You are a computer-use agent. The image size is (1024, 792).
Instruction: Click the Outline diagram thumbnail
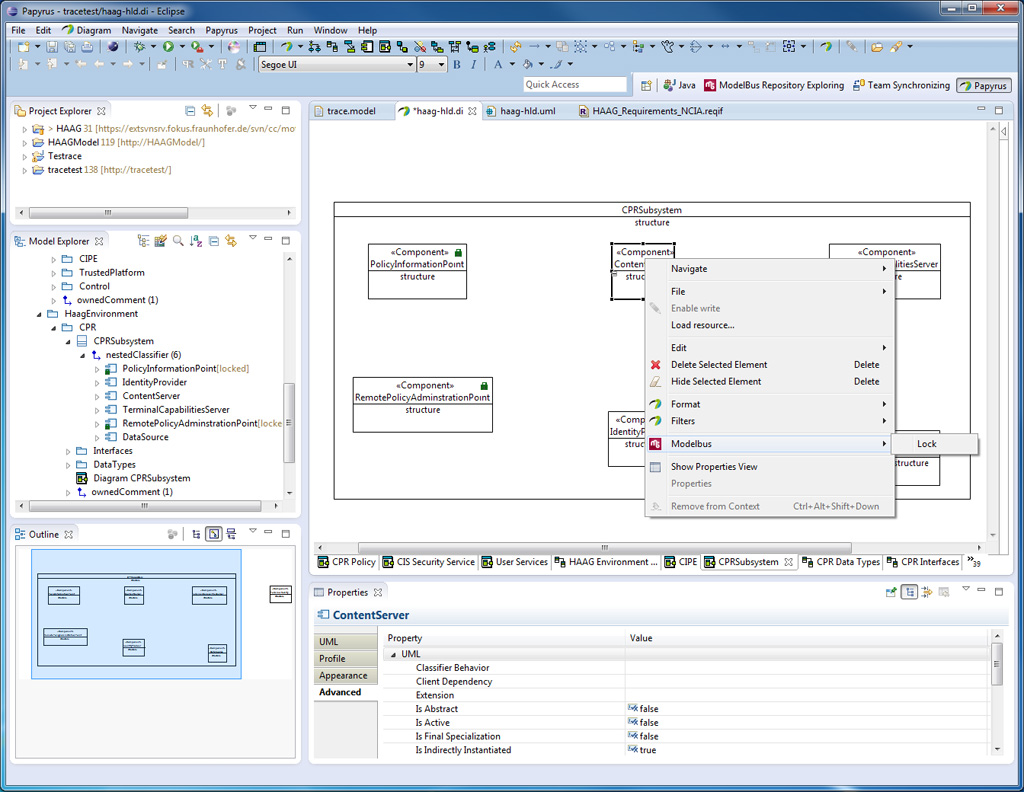[136, 614]
